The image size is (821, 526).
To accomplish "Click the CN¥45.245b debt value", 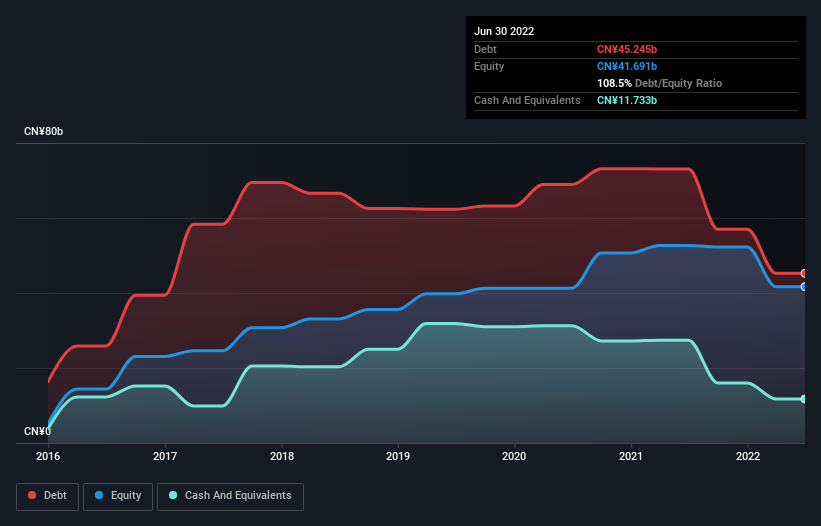I will tap(627, 49).
